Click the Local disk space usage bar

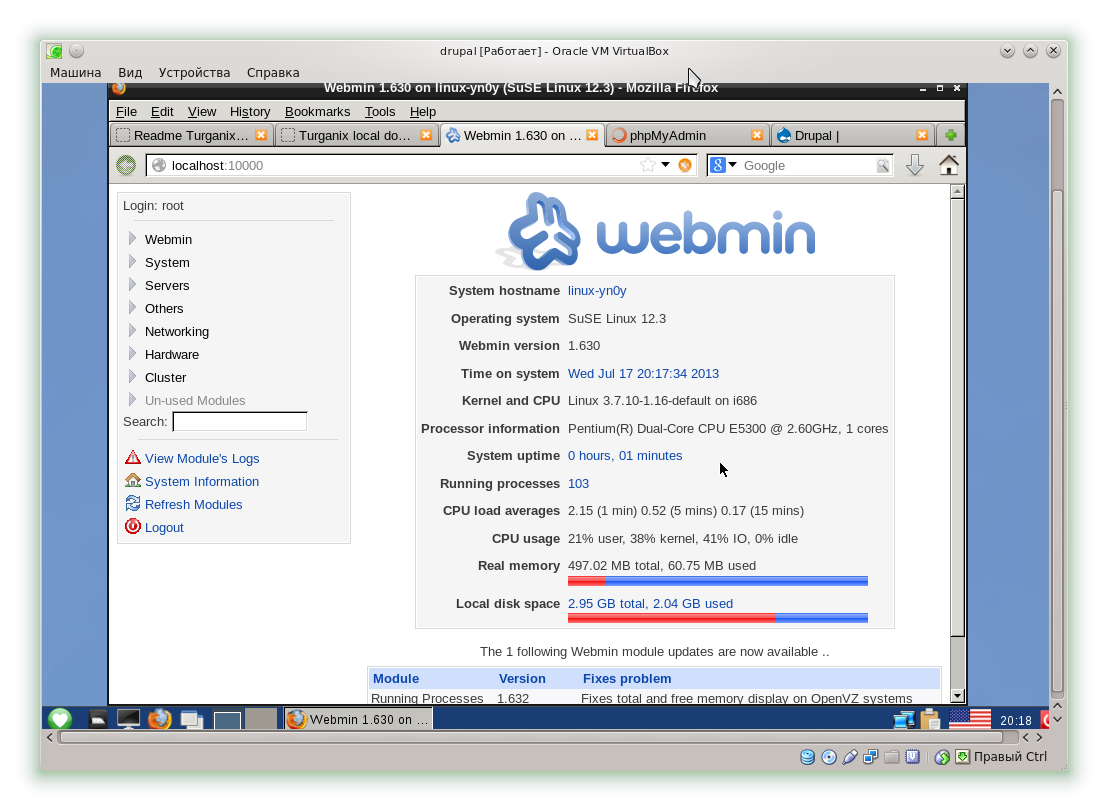(717, 618)
